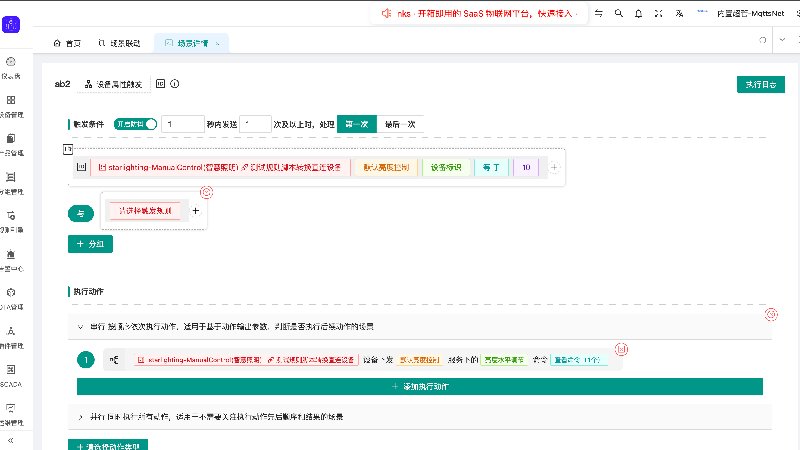Image resolution: width=800 pixels, height=450 pixels.
Task: Open the green device-identifier selector
Action: (446, 167)
